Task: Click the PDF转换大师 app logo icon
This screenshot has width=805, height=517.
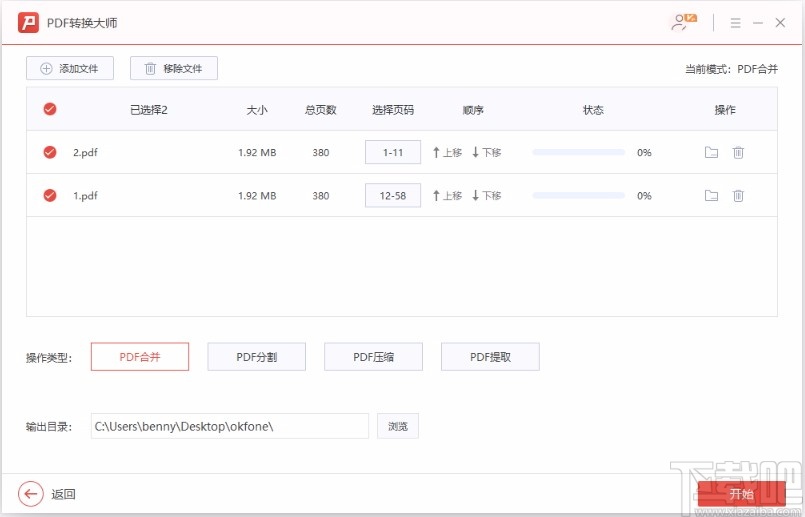Action: [x=28, y=23]
